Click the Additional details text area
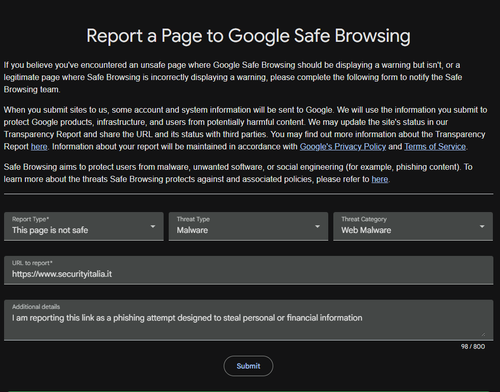The width and height of the screenshot is (500, 392). 248,320
